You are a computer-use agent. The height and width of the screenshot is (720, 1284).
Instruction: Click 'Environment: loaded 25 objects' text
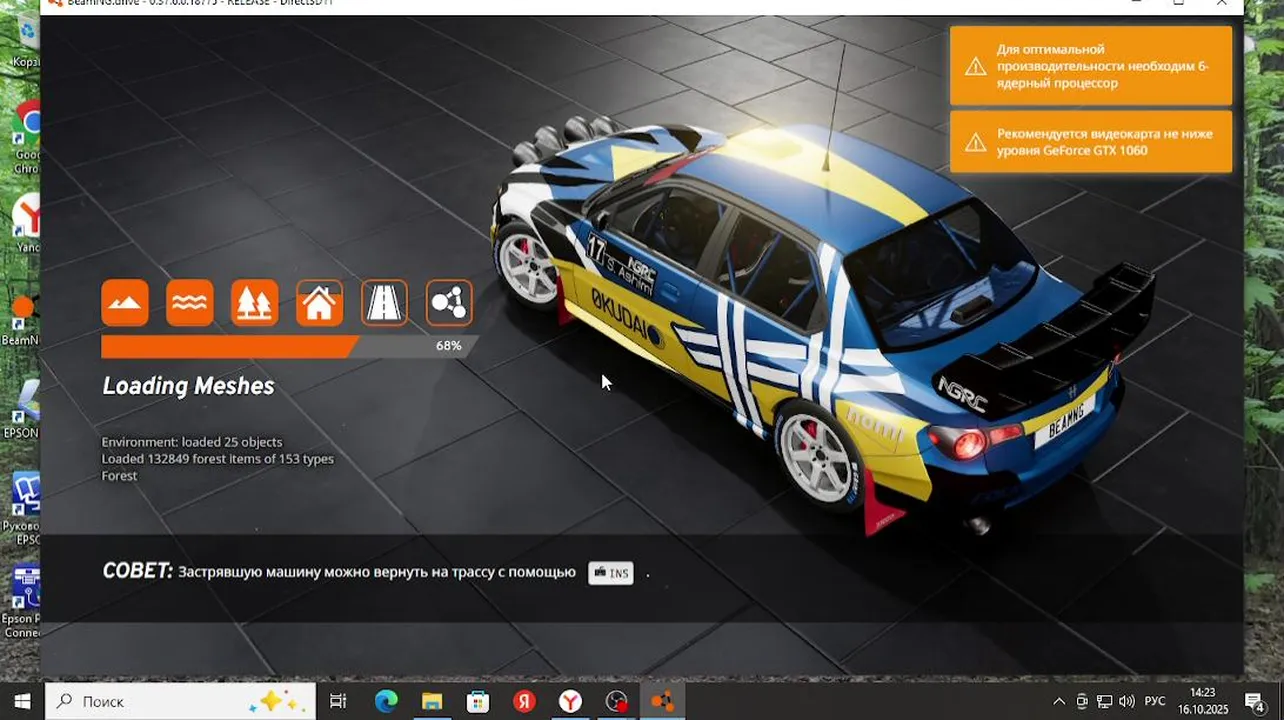pos(192,442)
